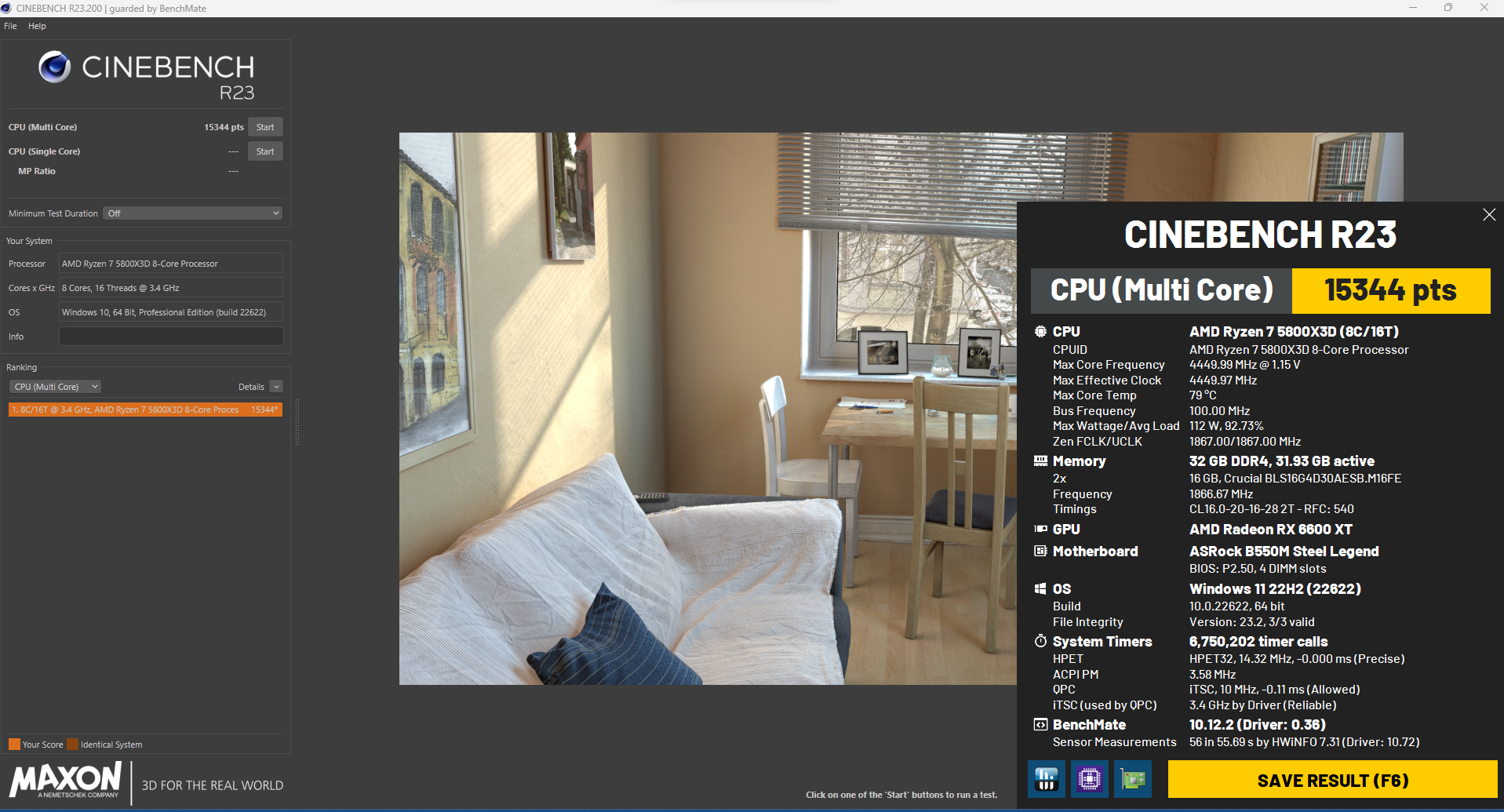Click the ACPI PM 3.58 MHz value
This screenshot has width=1504, height=812.
(1212, 675)
